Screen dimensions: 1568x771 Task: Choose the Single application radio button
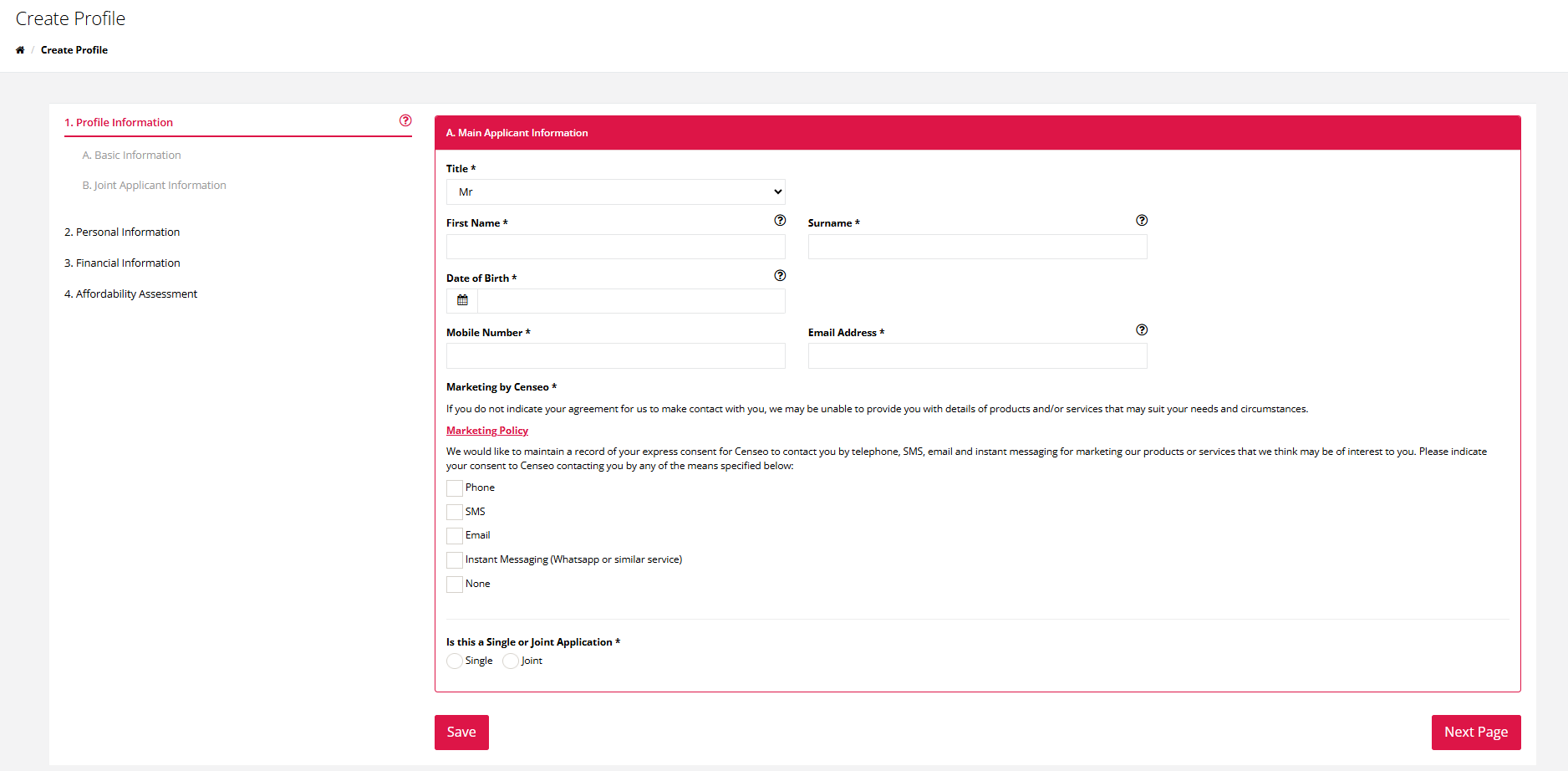click(x=455, y=661)
